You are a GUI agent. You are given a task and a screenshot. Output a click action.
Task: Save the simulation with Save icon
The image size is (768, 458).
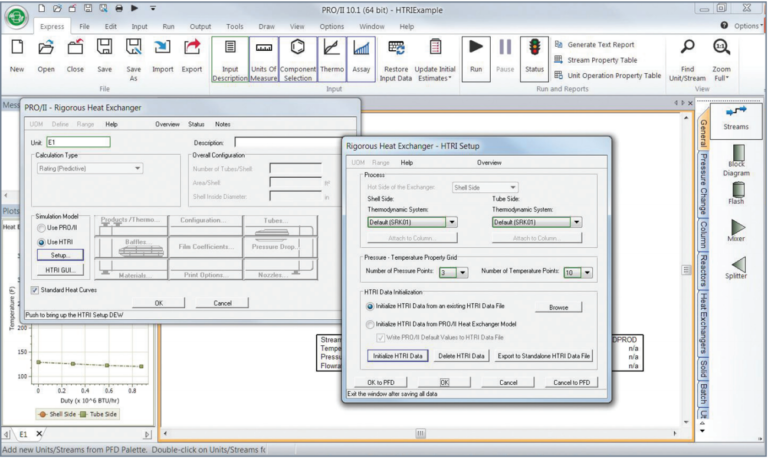pyautogui.click(x=104, y=48)
